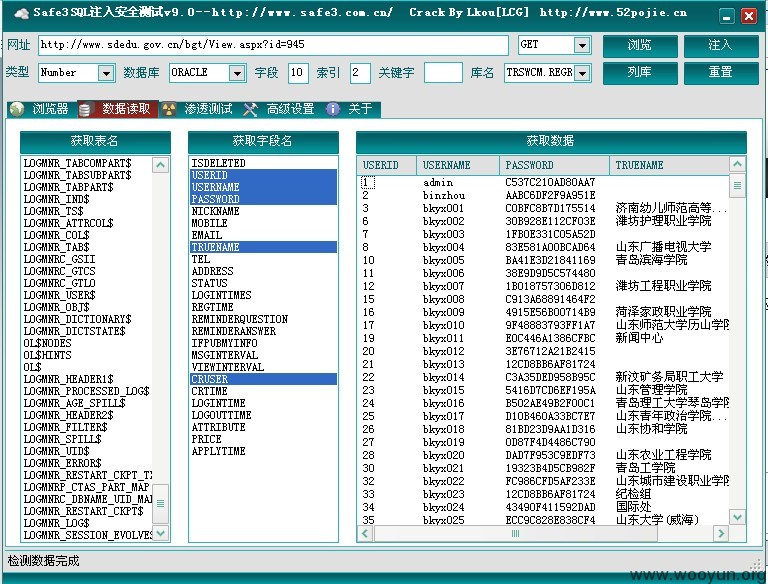
Task: Click the tools icon on the 高级设置 tab
Action: (x=250, y=109)
